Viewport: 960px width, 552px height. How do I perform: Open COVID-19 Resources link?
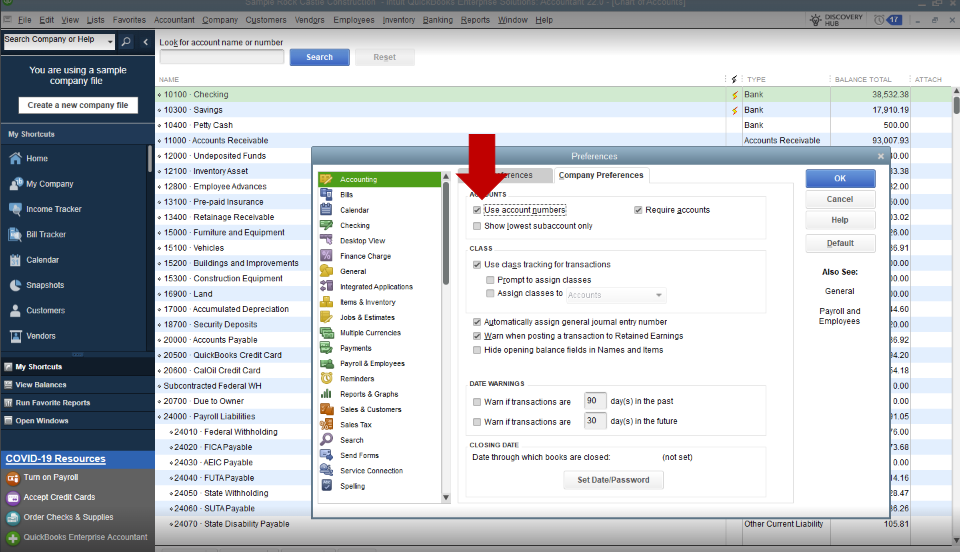click(56, 459)
